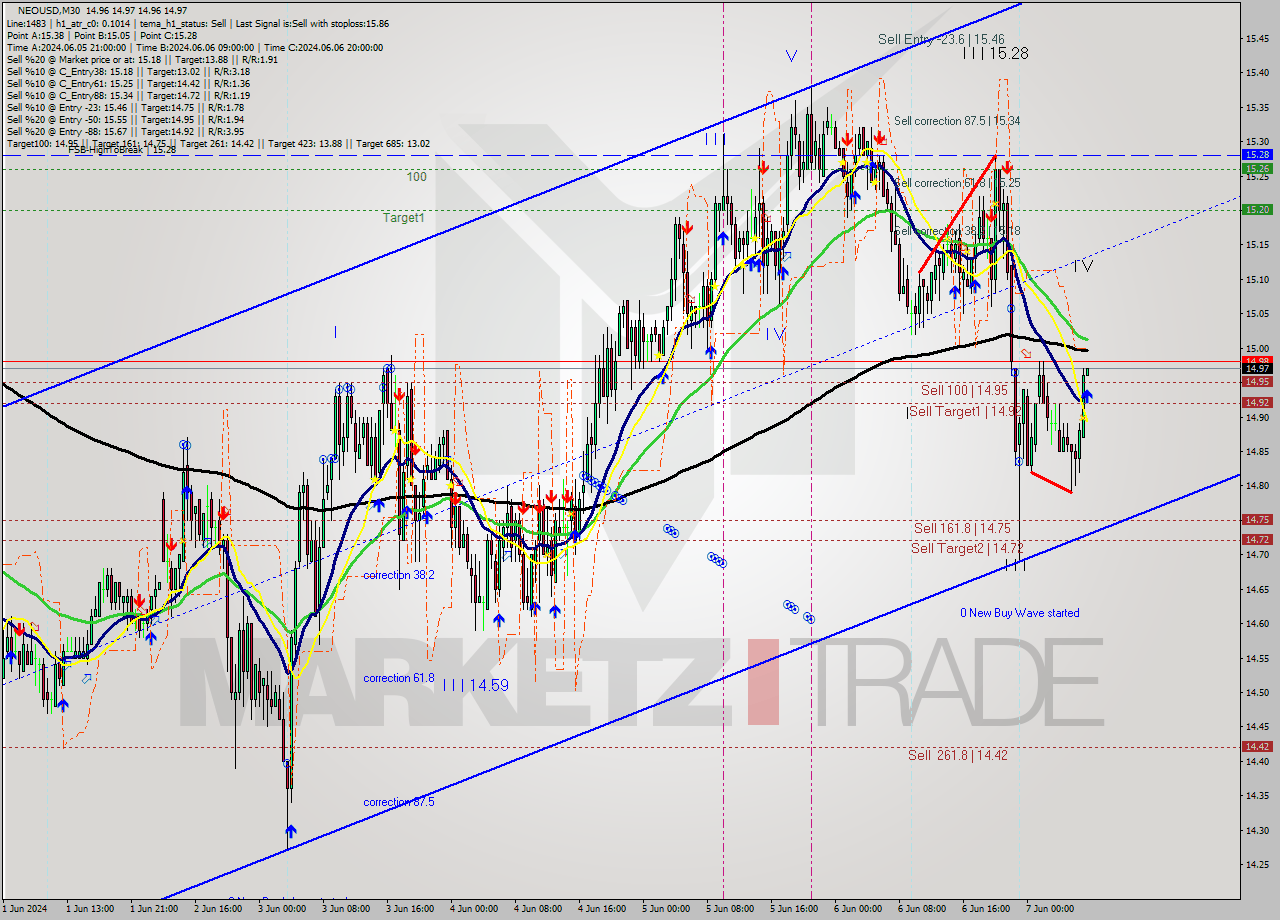Select the 'I I I 15.28' wave label
The width and height of the screenshot is (1280, 920).
coord(995,54)
